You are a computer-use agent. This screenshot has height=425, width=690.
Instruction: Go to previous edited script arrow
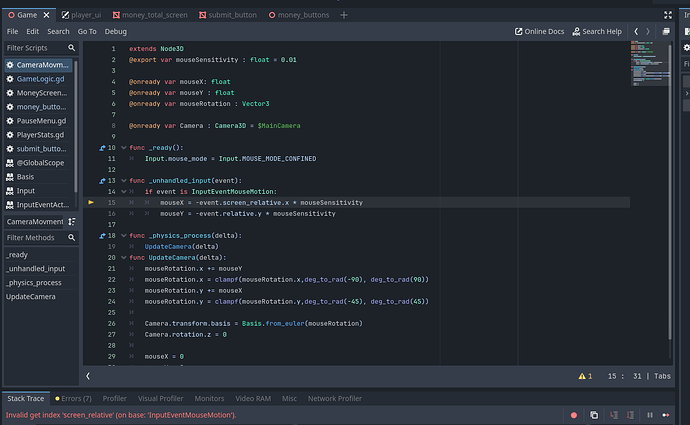[x=636, y=31]
